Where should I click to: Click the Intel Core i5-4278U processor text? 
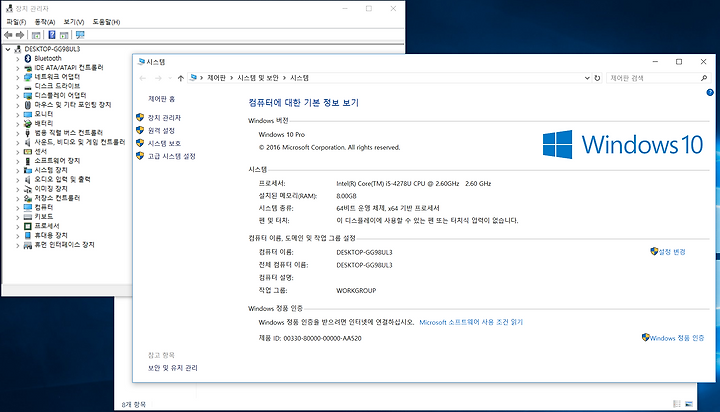[413, 184]
